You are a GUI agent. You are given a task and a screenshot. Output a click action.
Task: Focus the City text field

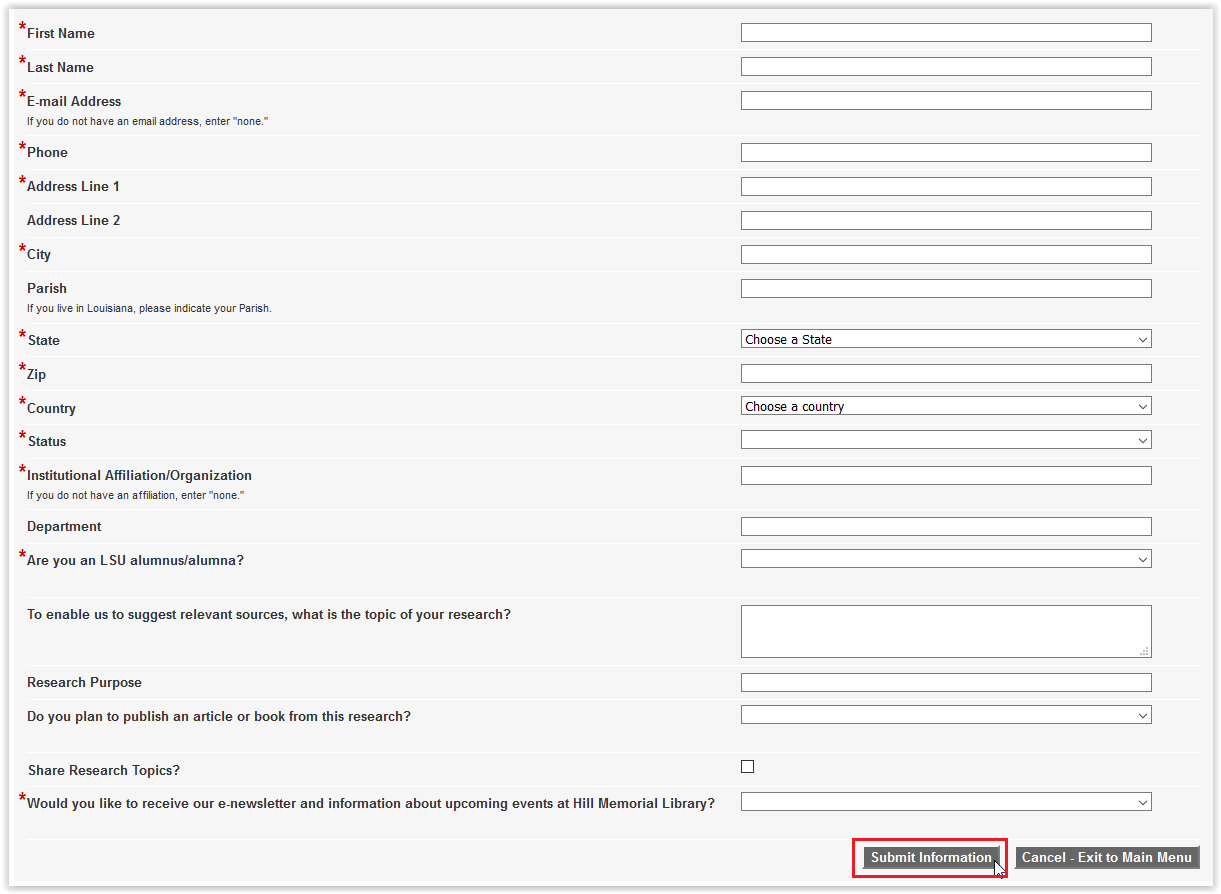(945, 254)
